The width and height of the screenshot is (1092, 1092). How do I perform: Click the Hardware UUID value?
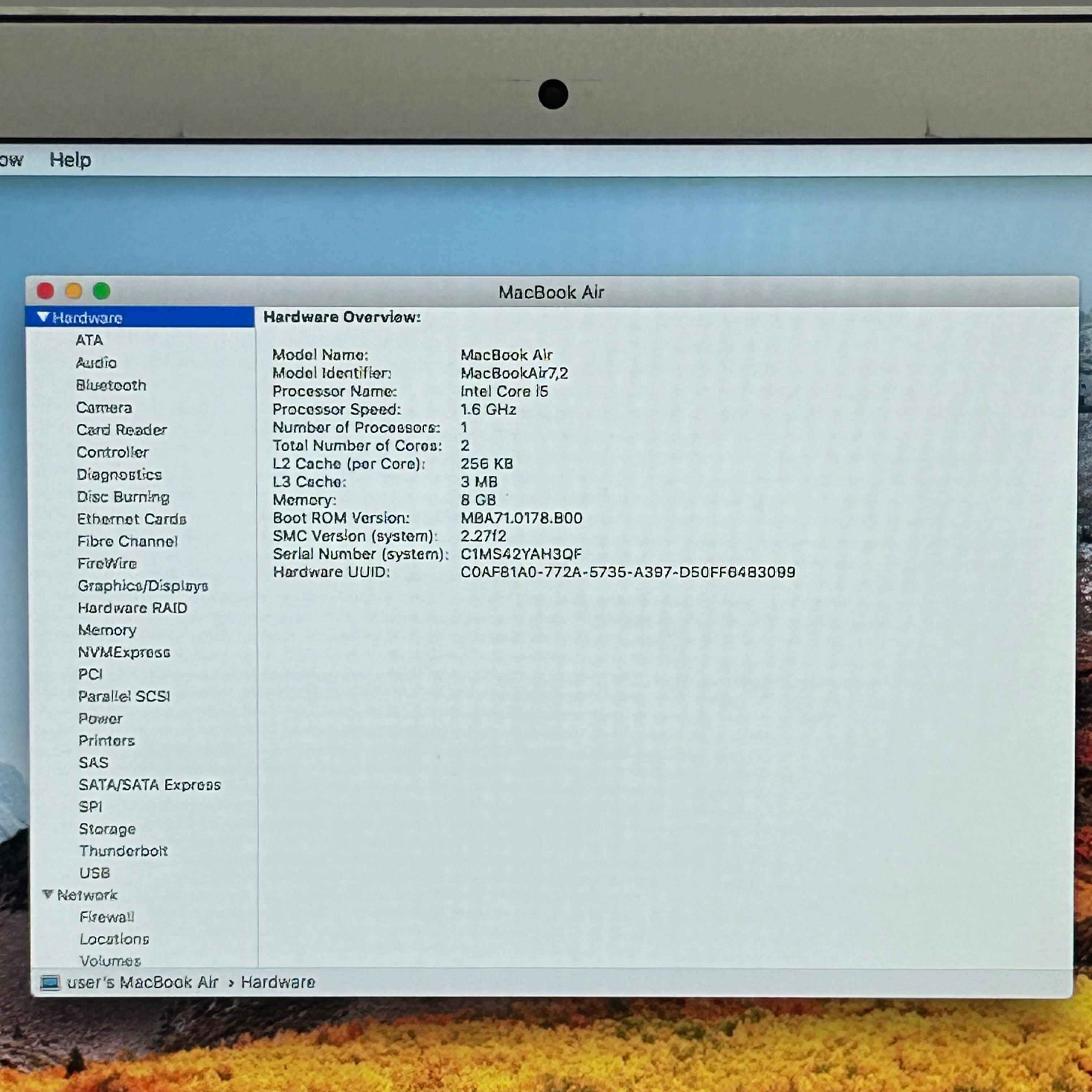628,572
